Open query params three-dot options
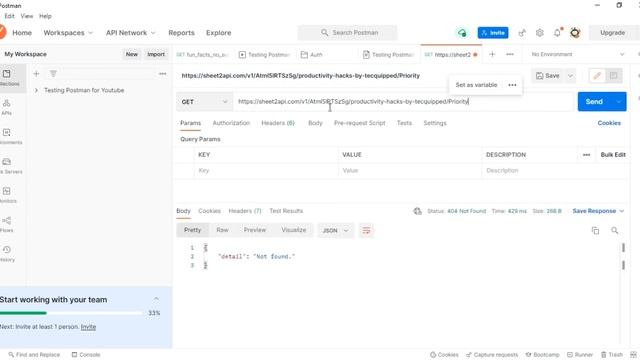Image resolution: width=640 pixels, height=360 pixels. (x=587, y=155)
